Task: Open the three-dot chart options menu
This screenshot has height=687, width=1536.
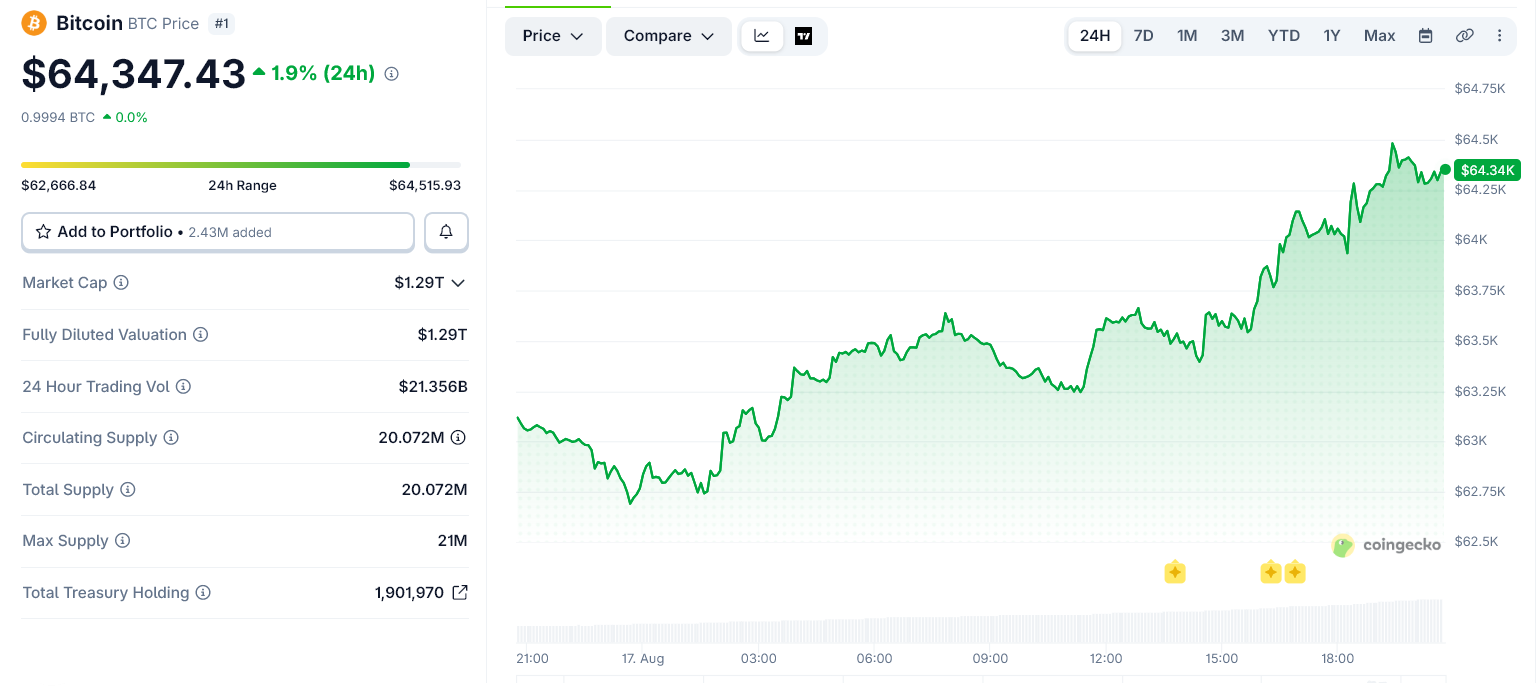Action: (x=1499, y=36)
